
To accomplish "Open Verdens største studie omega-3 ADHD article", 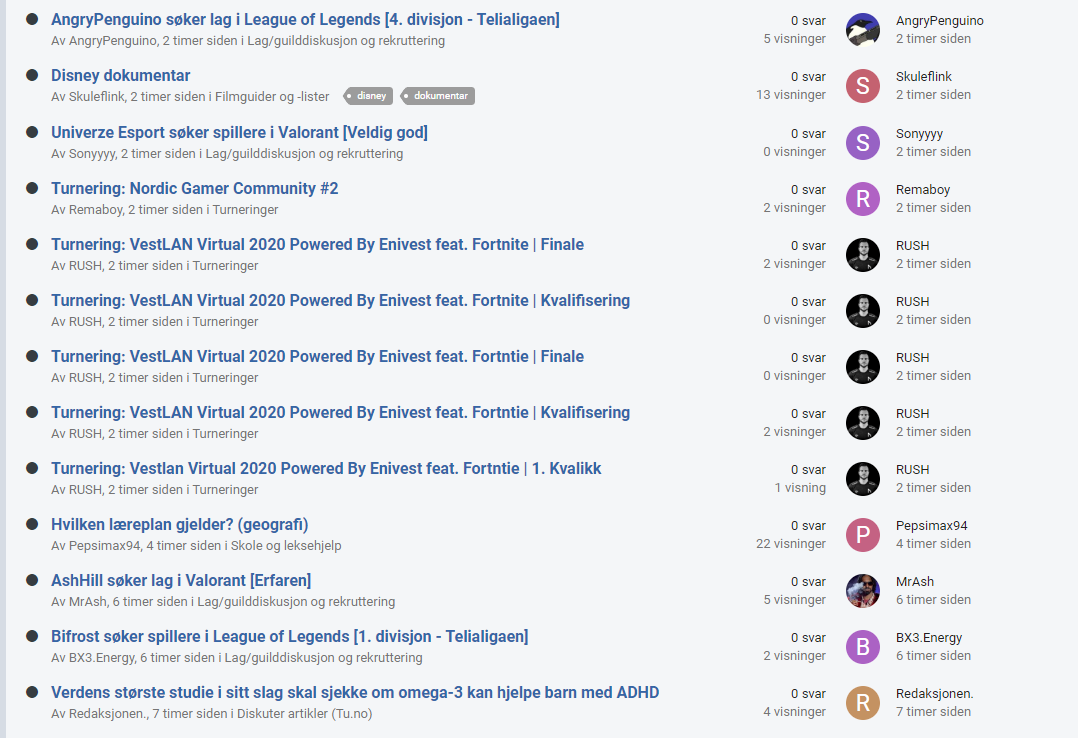I will (355, 693).
